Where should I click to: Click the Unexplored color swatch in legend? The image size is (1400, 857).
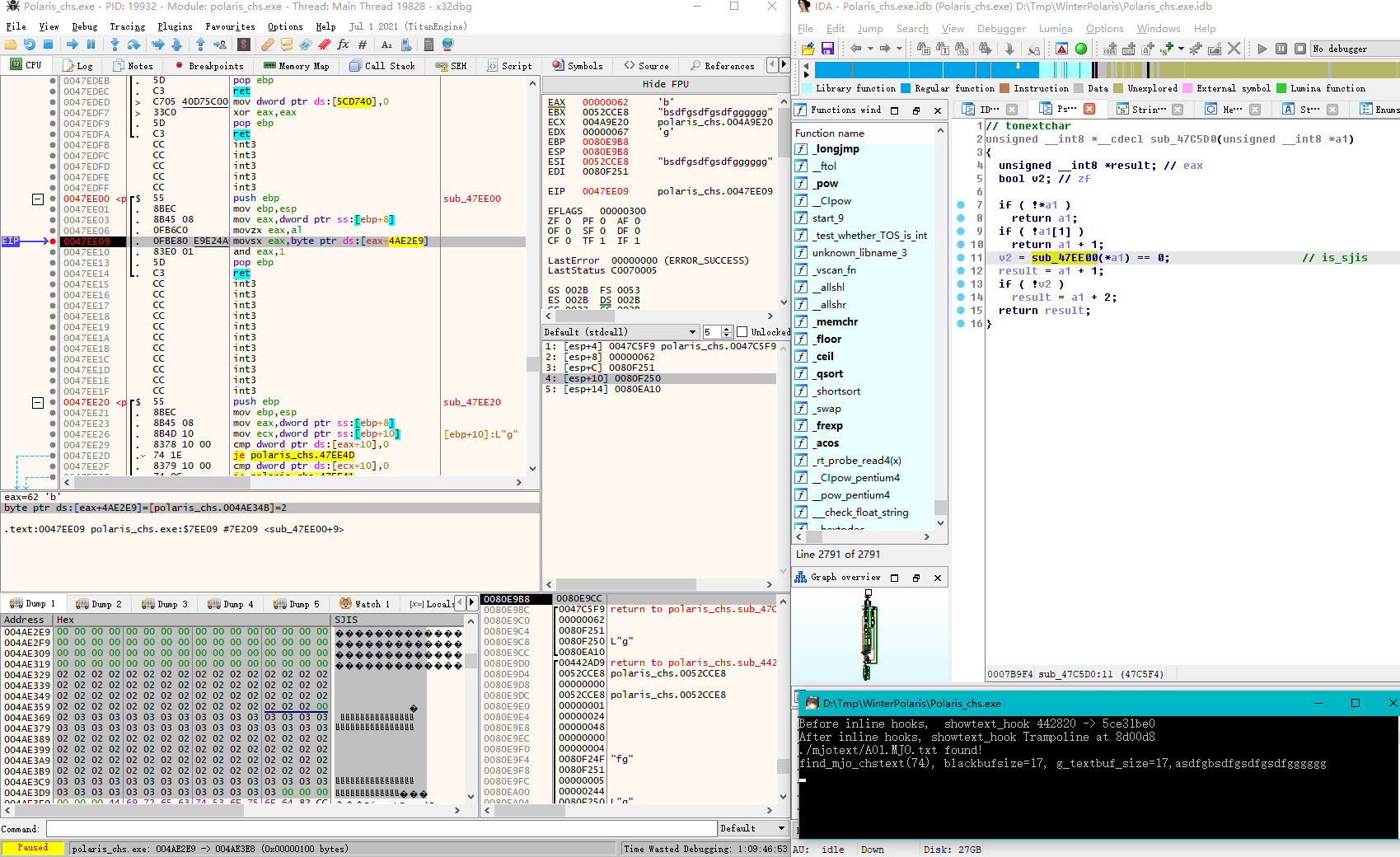(x=1118, y=89)
